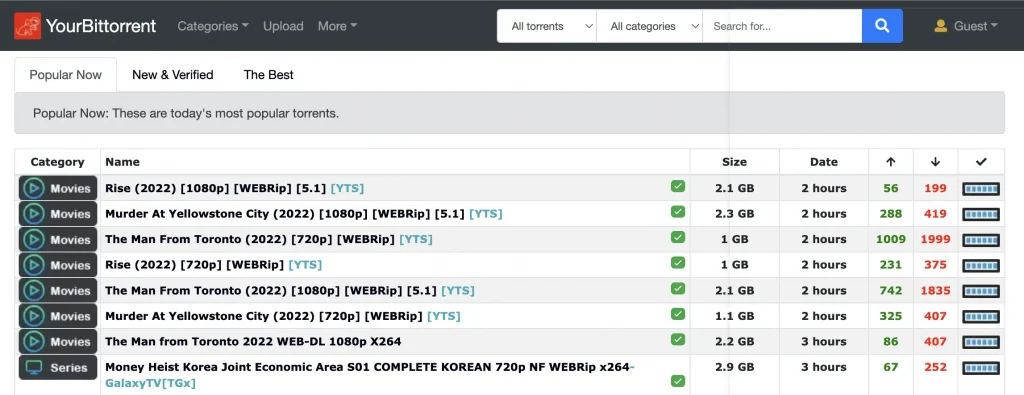Click verified green check for Rise 1080p

point(678,187)
